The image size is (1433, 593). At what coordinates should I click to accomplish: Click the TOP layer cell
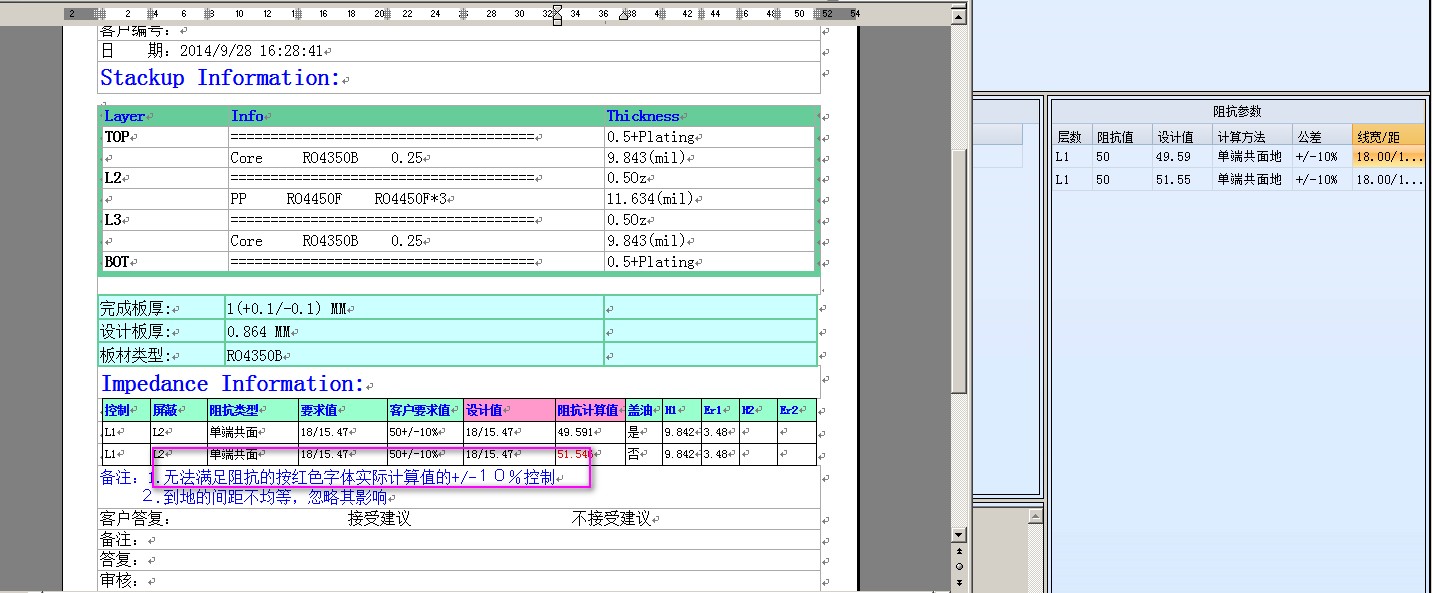coord(165,137)
